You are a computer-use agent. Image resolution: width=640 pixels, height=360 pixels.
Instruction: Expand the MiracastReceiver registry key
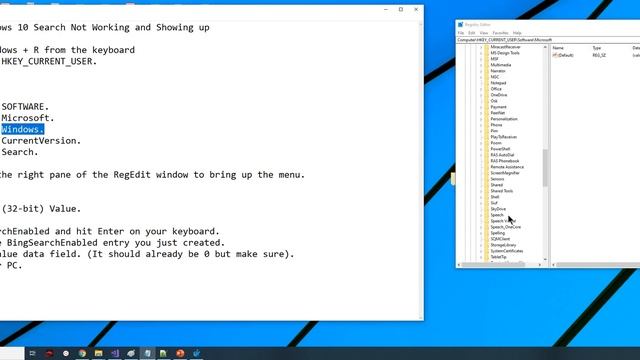(481, 47)
